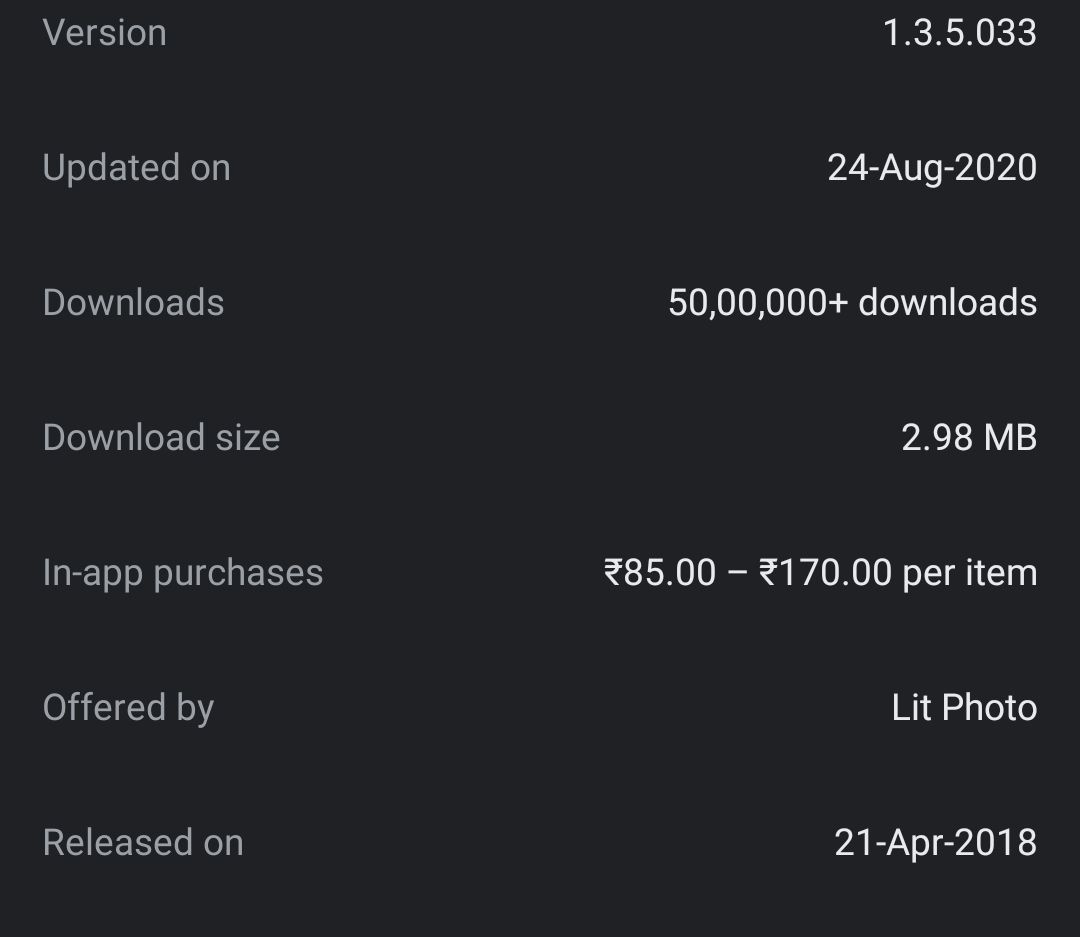Tap the Version label
The height and width of the screenshot is (937, 1080).
(104, 33)
